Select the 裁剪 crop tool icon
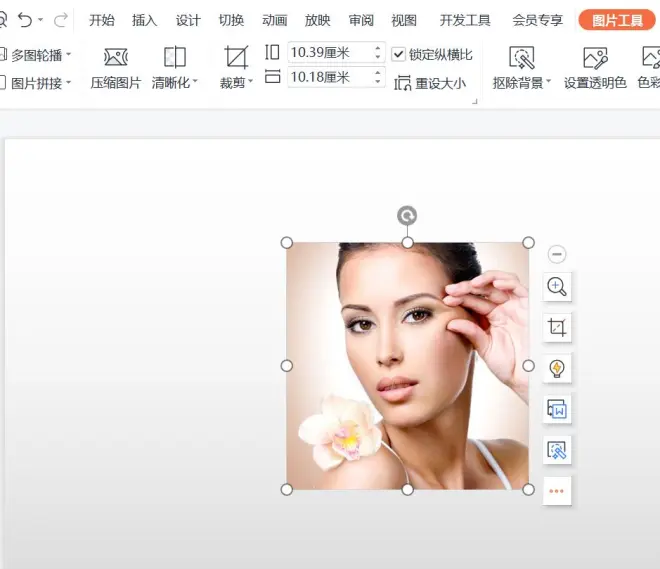The image size is (660, 569). (236, 58)
